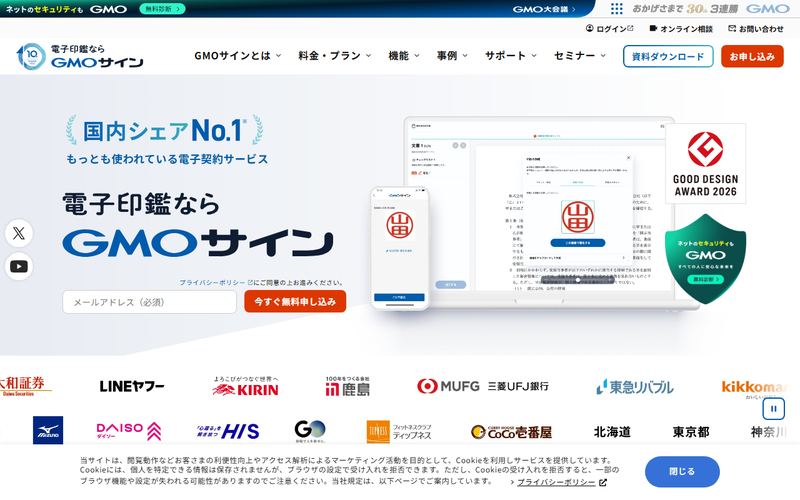This screenshot has height=500, width=800.
Task: Click the 国内シェアNo.1 heading
Action: (x=164, y=131)
